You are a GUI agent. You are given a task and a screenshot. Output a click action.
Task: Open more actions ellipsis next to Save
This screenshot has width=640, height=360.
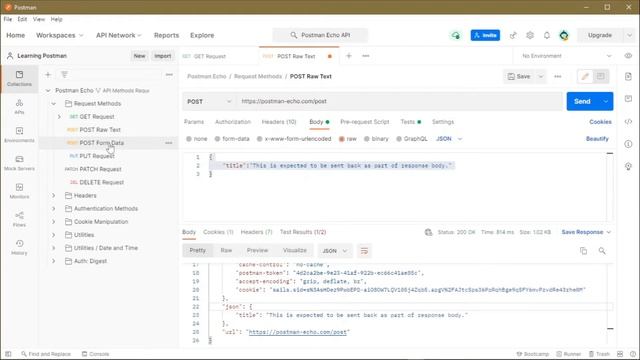pos(558,76)
